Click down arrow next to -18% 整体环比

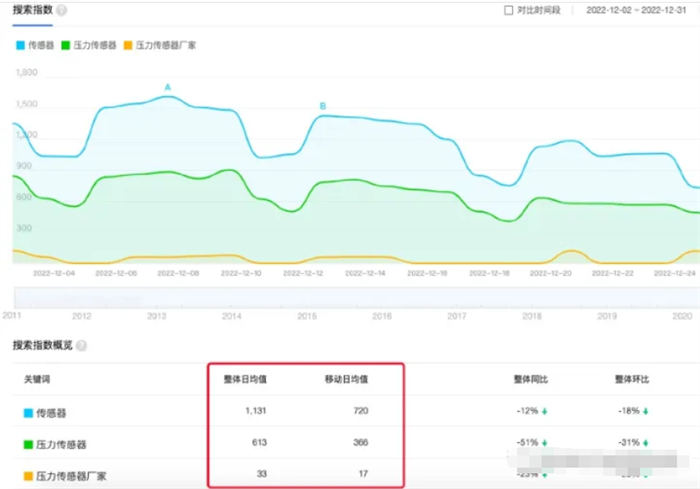647,411
